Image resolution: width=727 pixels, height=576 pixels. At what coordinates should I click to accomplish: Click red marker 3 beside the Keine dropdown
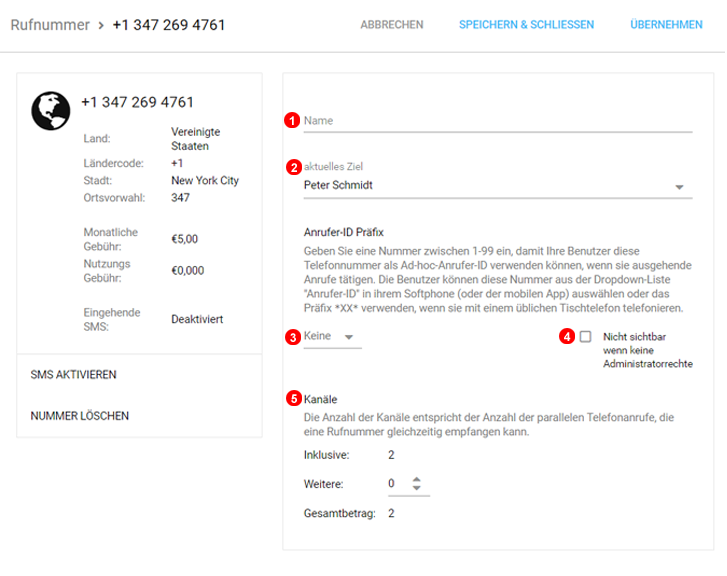coord(292,338)
